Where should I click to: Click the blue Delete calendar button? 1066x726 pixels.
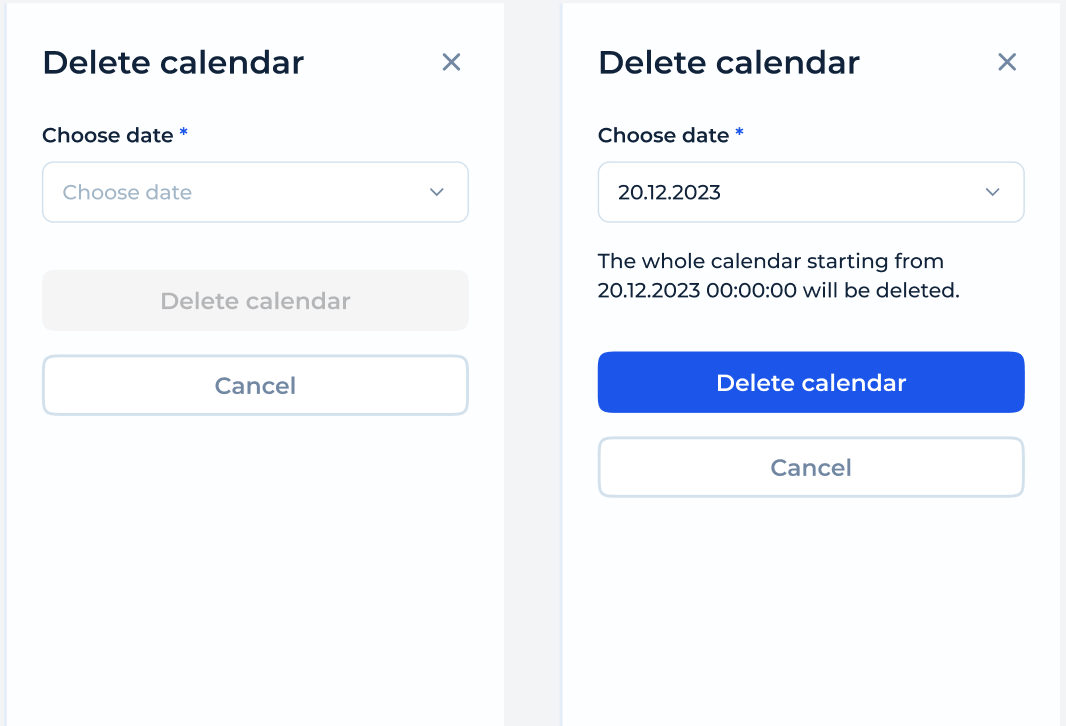pyautogui.click(x=810, y=382)
